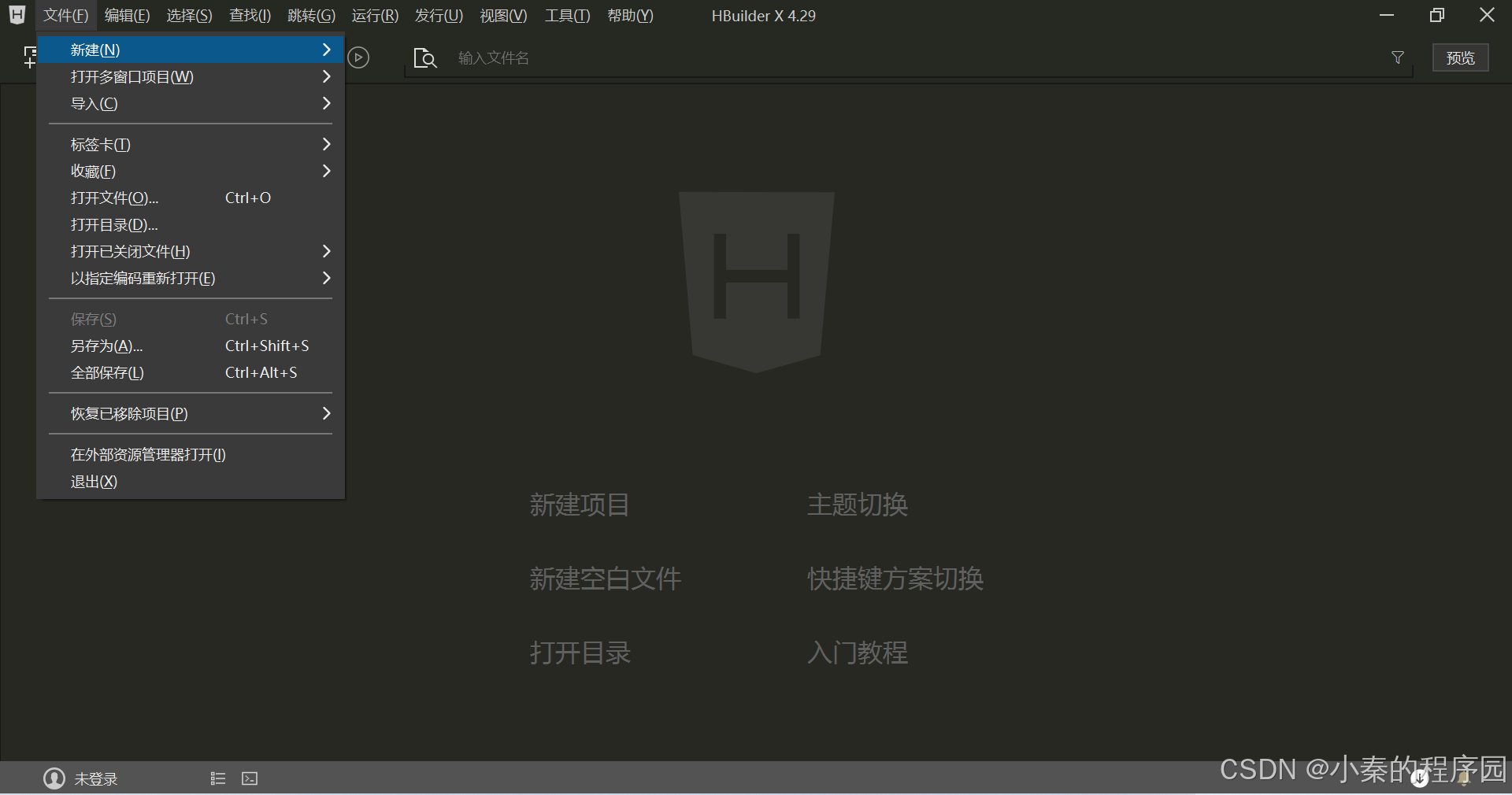Select 全部保存(L) menu entry
1512x795 pixels.
pos(191,372)
